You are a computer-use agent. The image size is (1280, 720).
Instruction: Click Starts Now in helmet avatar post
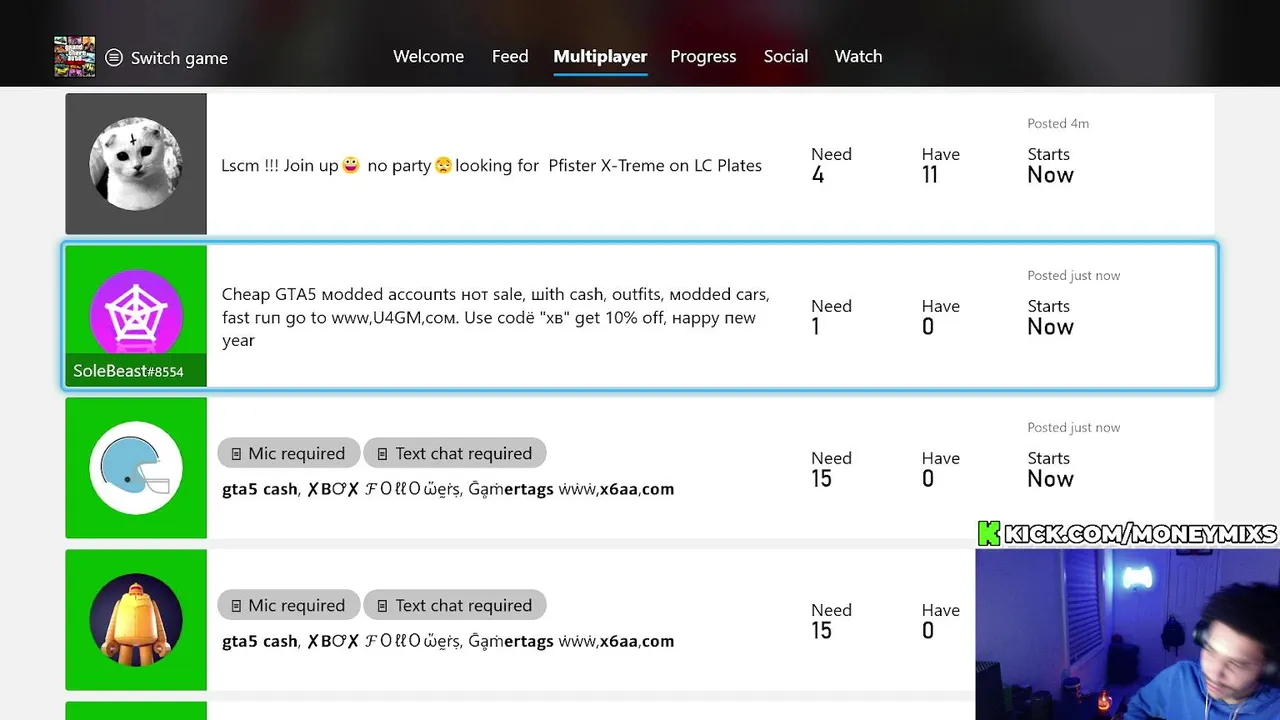pos(1050,469)
